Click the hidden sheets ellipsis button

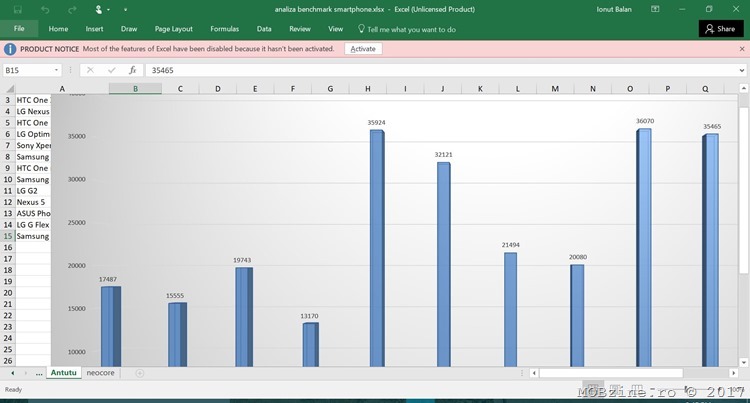tap(39, 373)
